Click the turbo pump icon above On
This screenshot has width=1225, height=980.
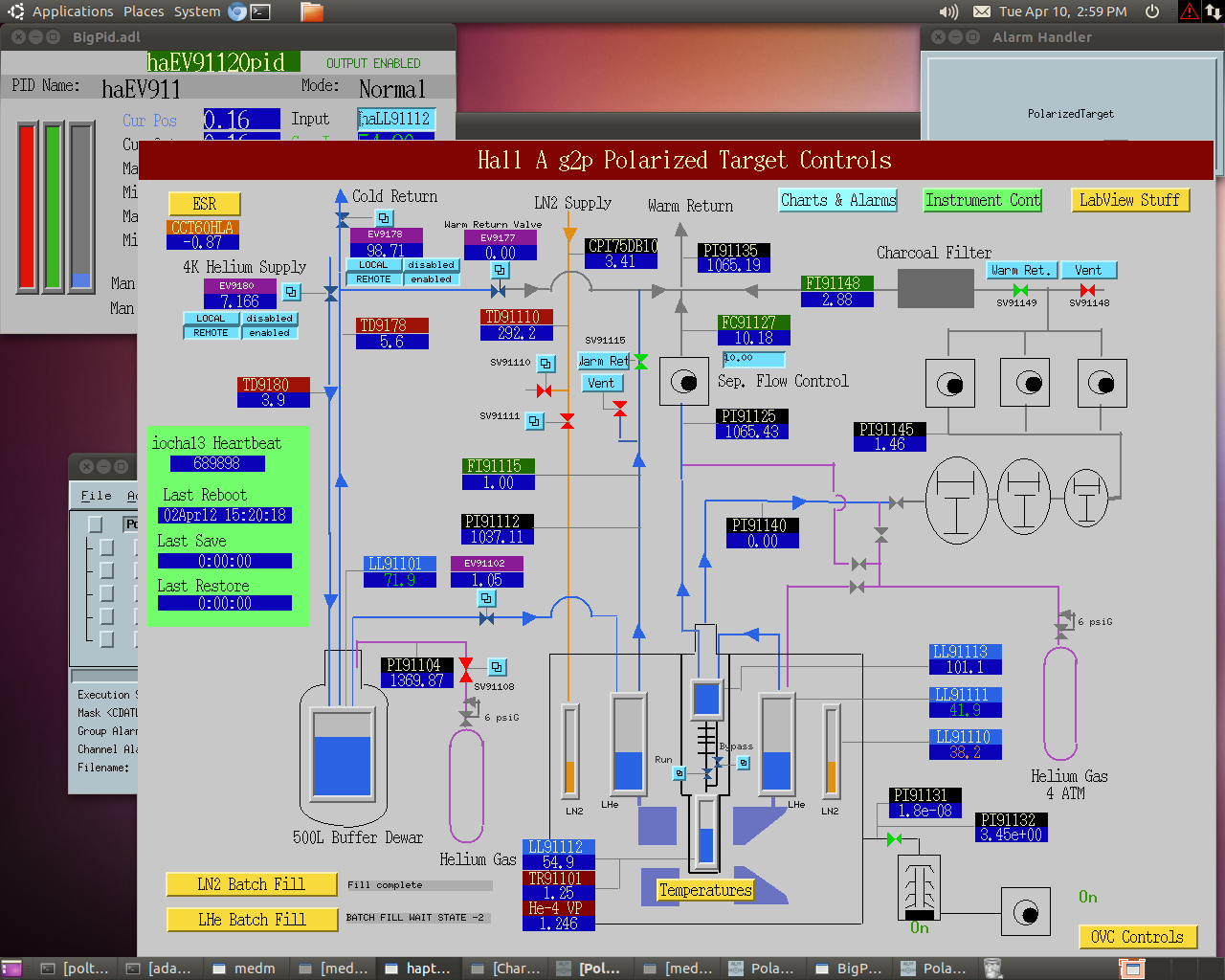tap(920, 887)
